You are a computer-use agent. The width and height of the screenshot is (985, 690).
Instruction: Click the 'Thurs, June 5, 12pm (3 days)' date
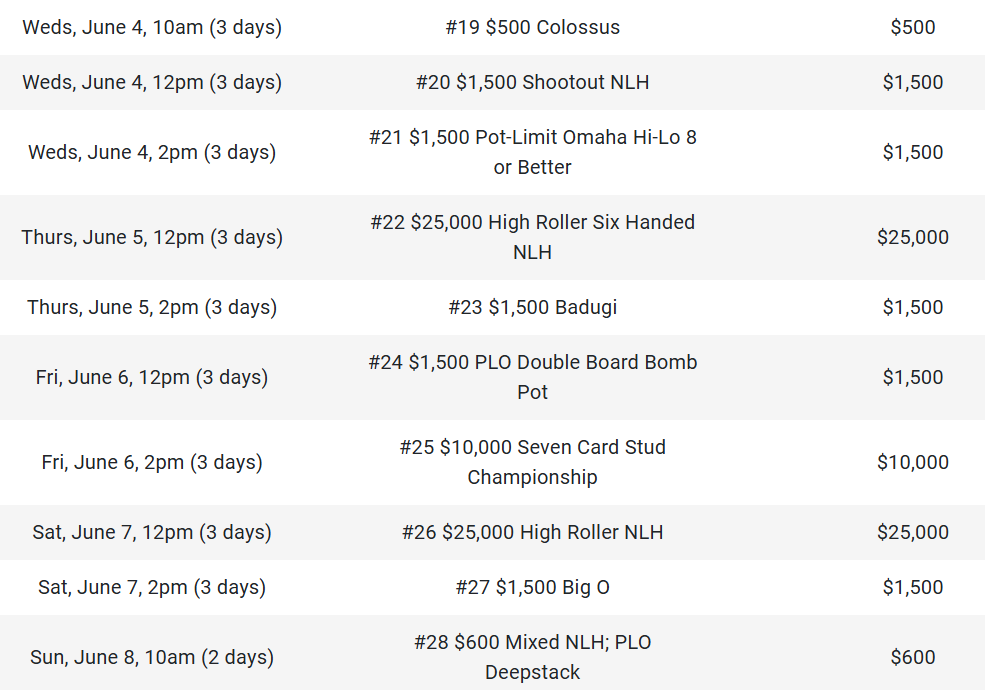pyautogui.click(x=152, y=237)
